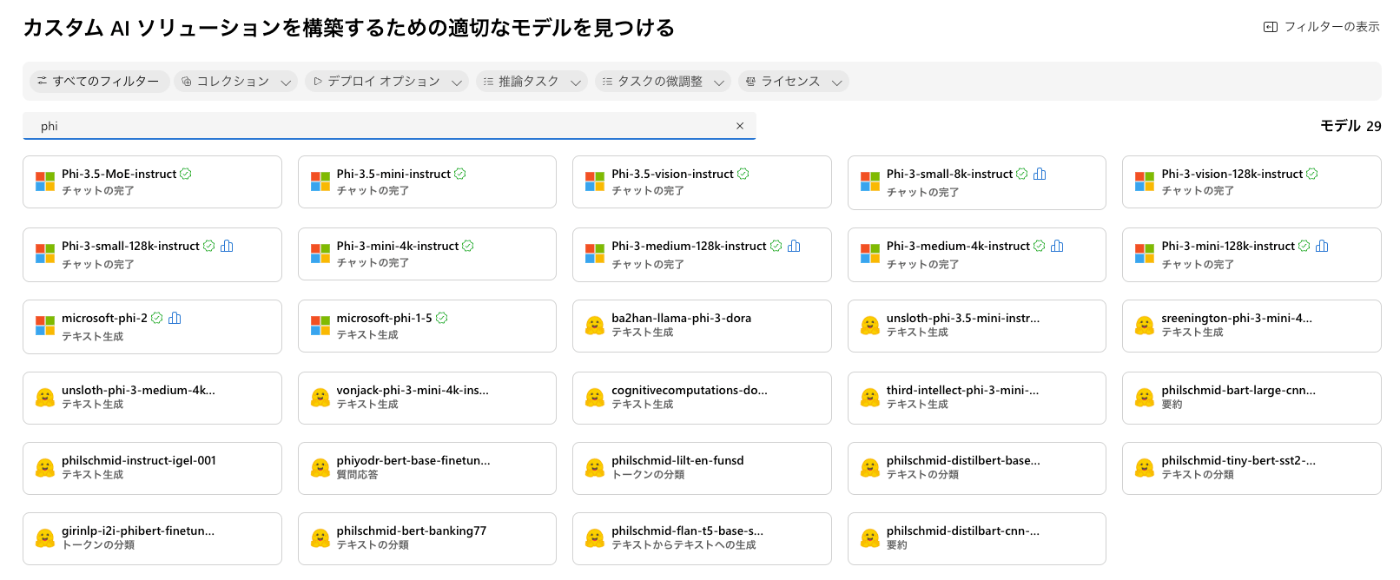This screenshot has width=1400, height=580.
Task: Select the philschmid-tiny-bert-sst2 model
Action: 1252,468
